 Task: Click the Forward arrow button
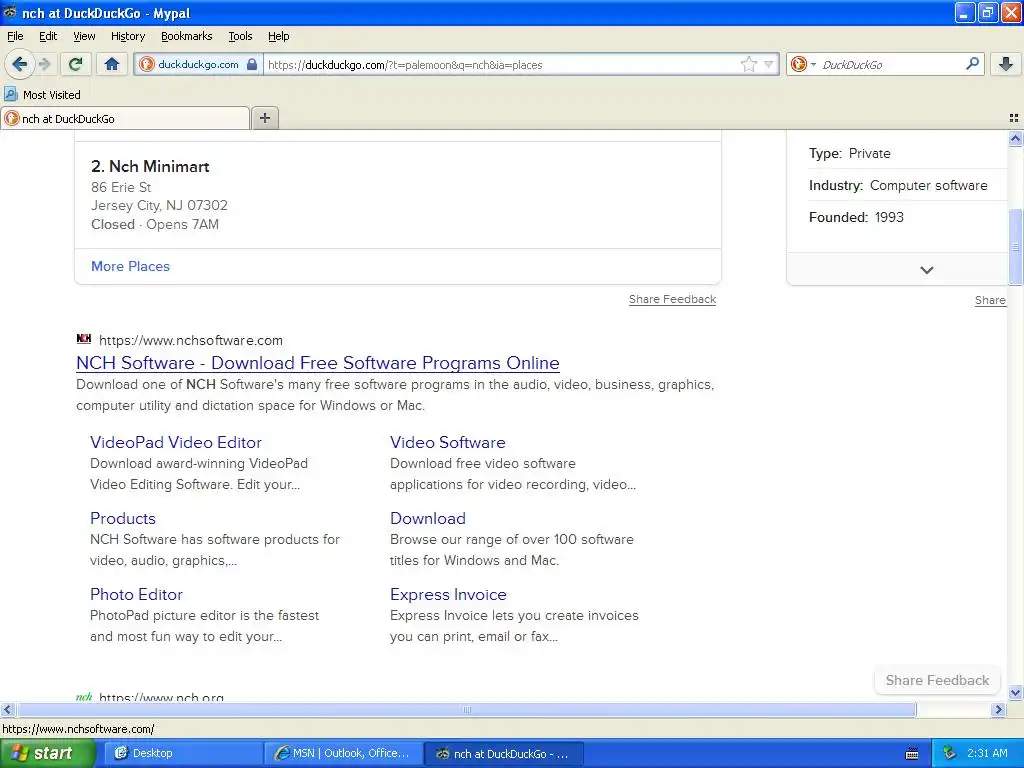[x=44, y=64]
